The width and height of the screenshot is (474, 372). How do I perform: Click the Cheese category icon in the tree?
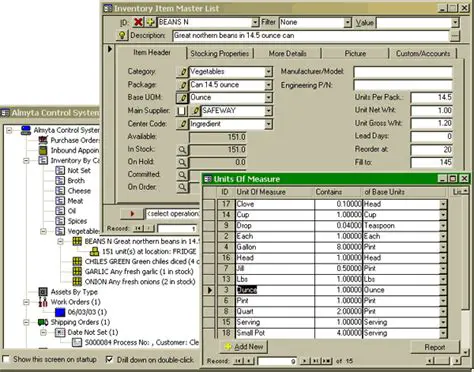60,191
